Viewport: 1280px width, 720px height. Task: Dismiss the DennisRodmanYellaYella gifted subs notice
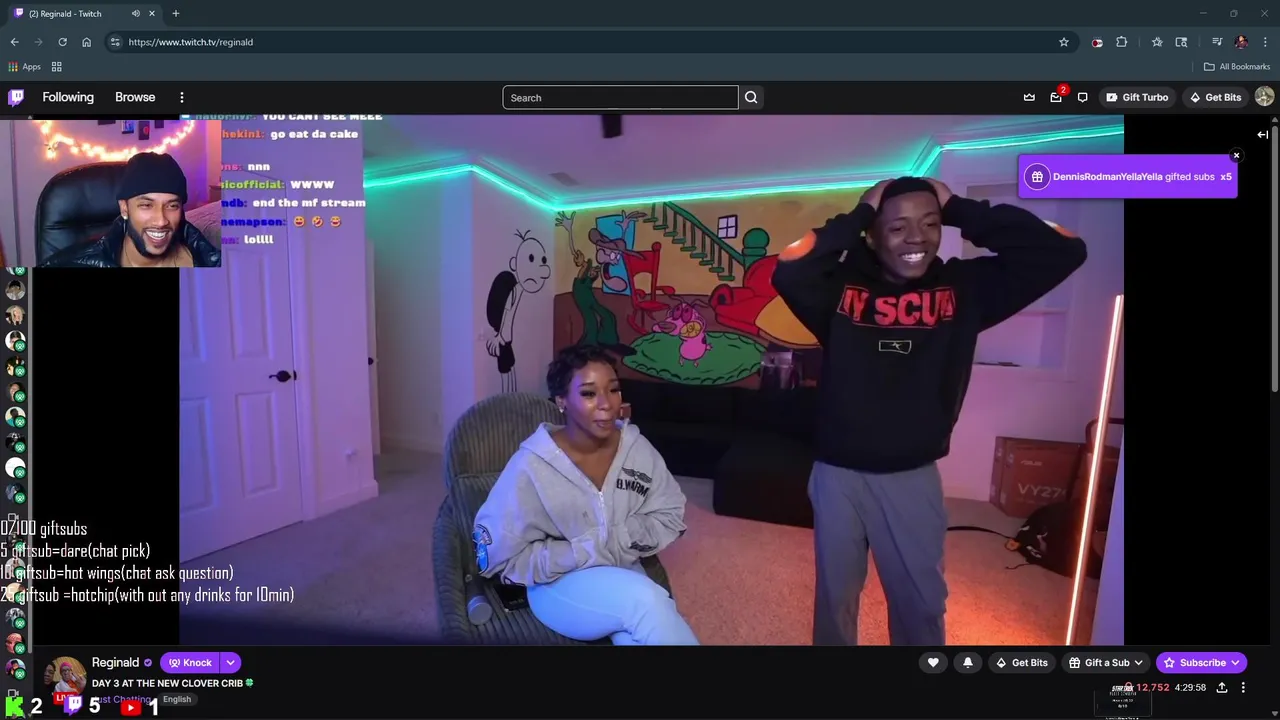tap(1236, 156)
